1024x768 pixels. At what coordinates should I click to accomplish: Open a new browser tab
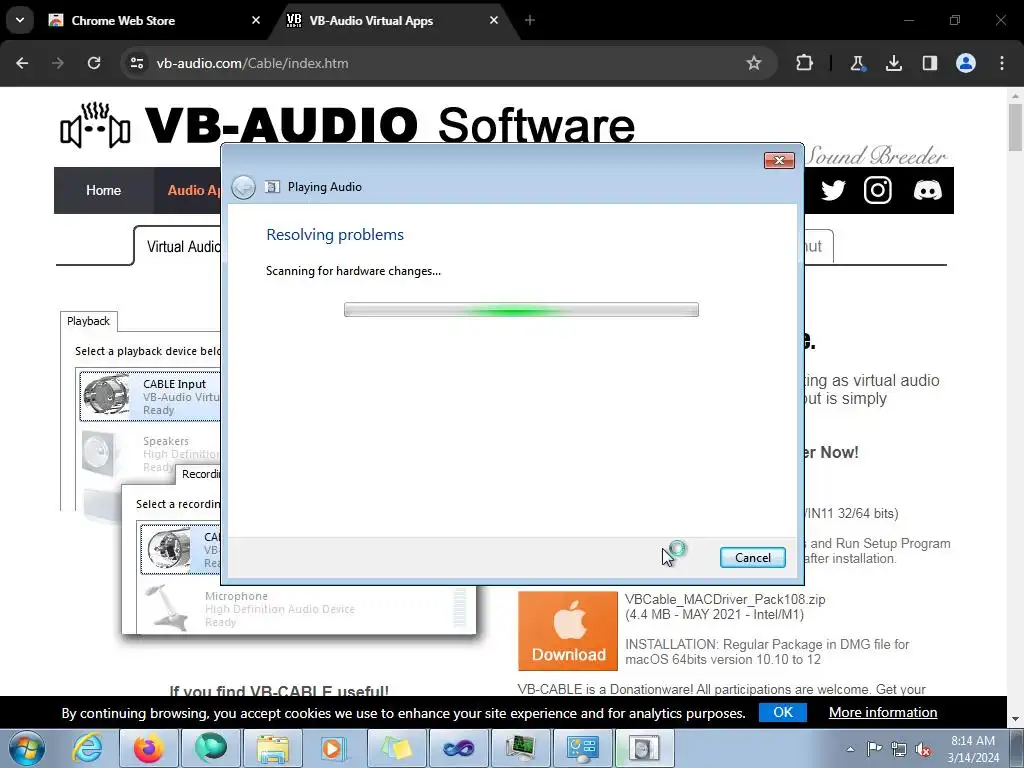[530, 20]
